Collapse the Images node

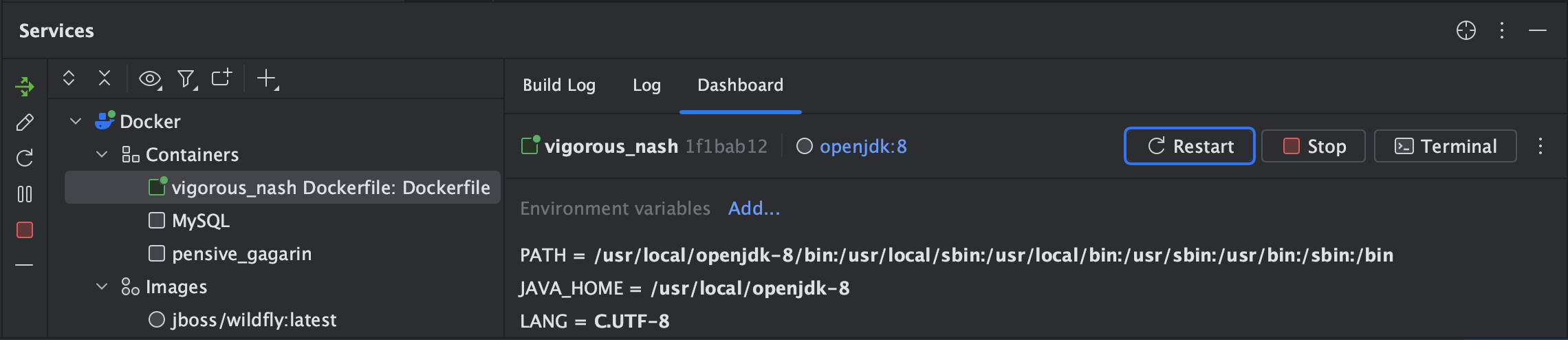102,287
